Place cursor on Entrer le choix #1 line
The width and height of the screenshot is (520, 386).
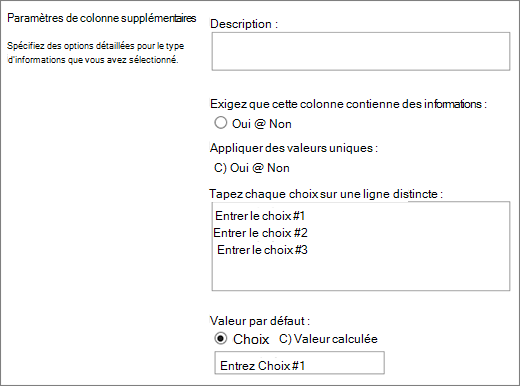(260, 216)
